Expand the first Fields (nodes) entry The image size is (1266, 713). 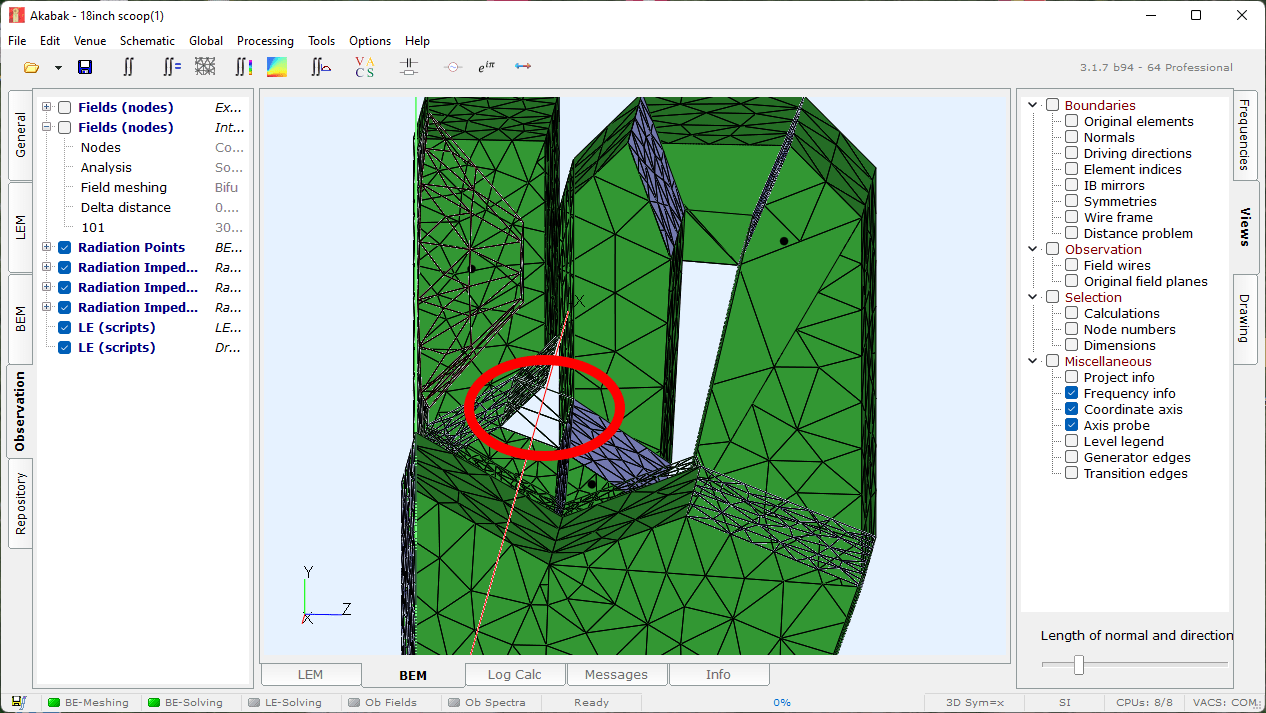[46, 107]
